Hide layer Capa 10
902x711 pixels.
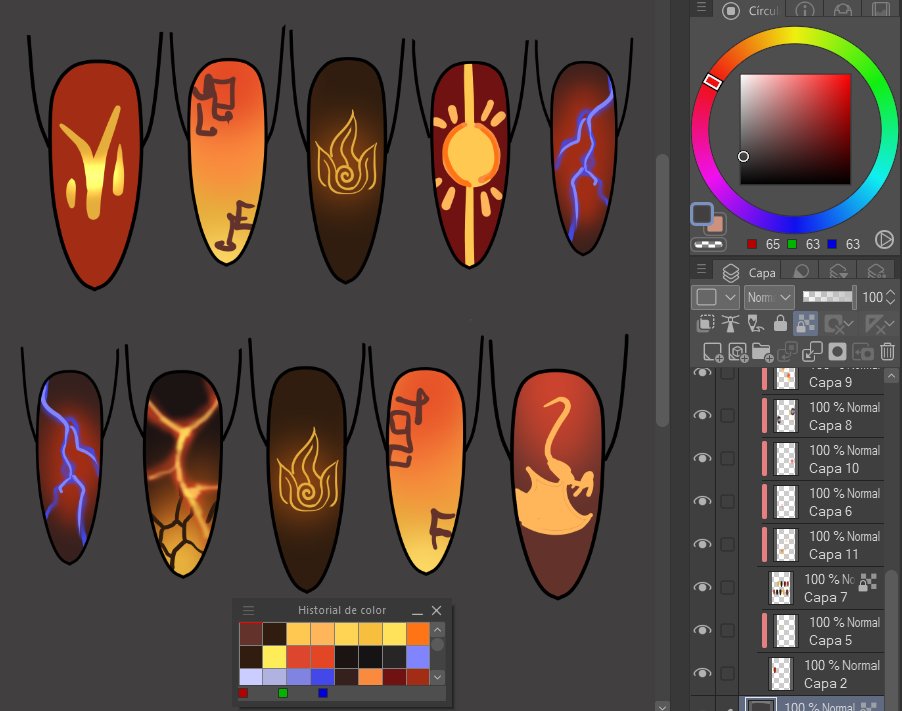point(702,458)
